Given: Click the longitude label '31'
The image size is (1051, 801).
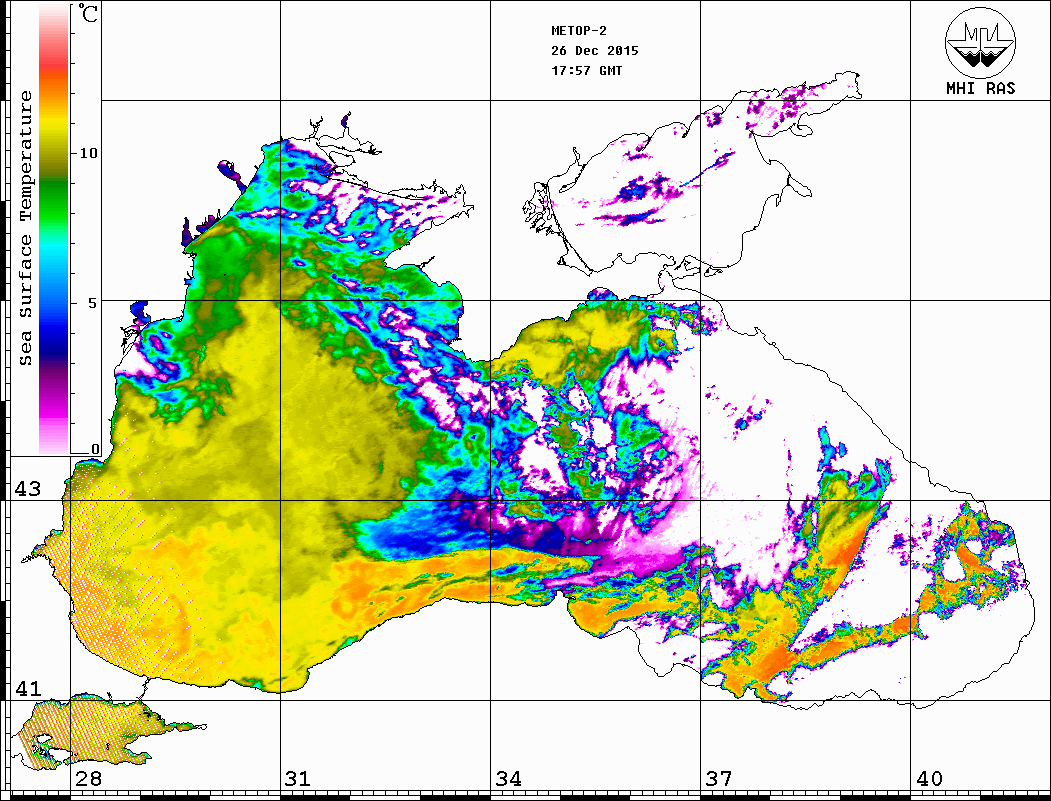Looking at the screenshot, I should [298, 778].
